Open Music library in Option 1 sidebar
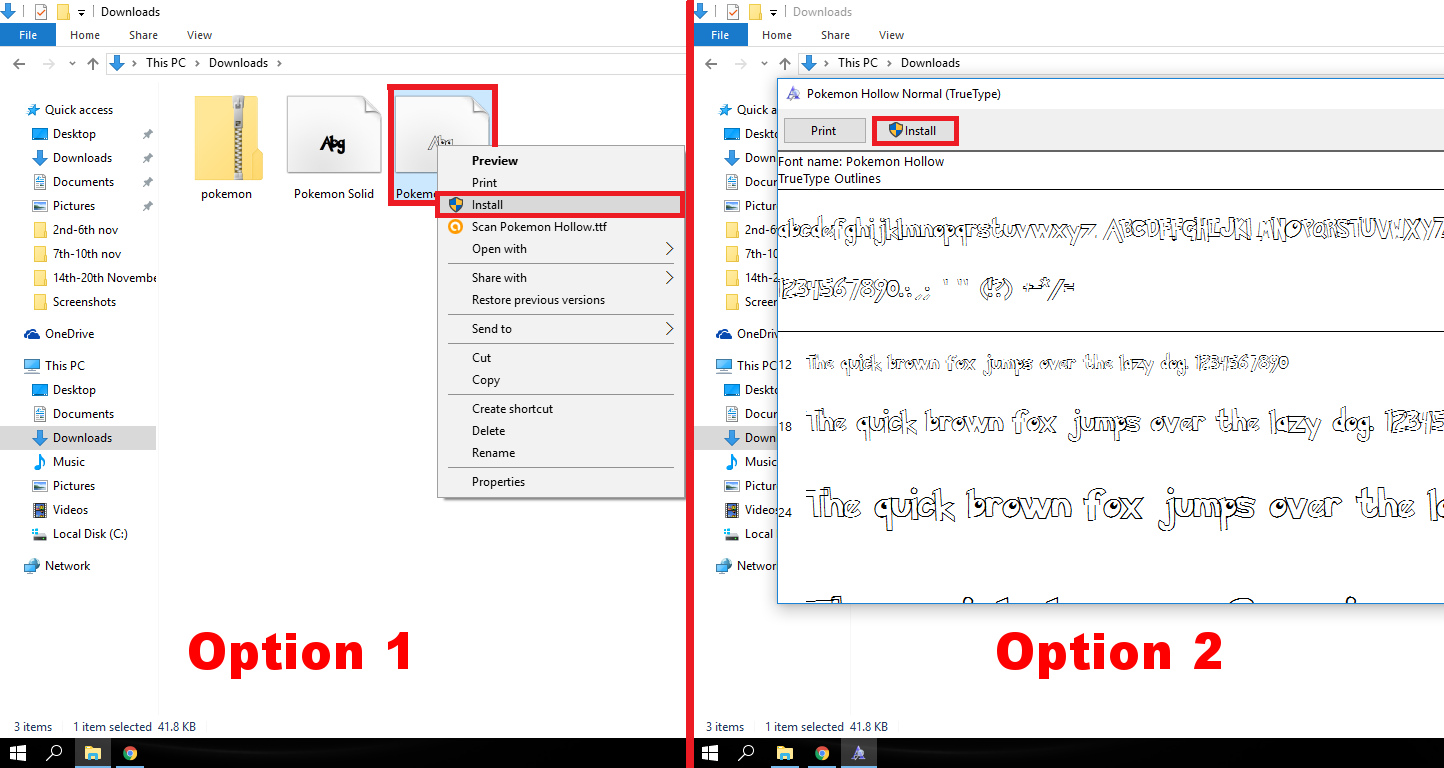Image resolution: width=1444 pixels, height=768 pixels. pos(69,462)
